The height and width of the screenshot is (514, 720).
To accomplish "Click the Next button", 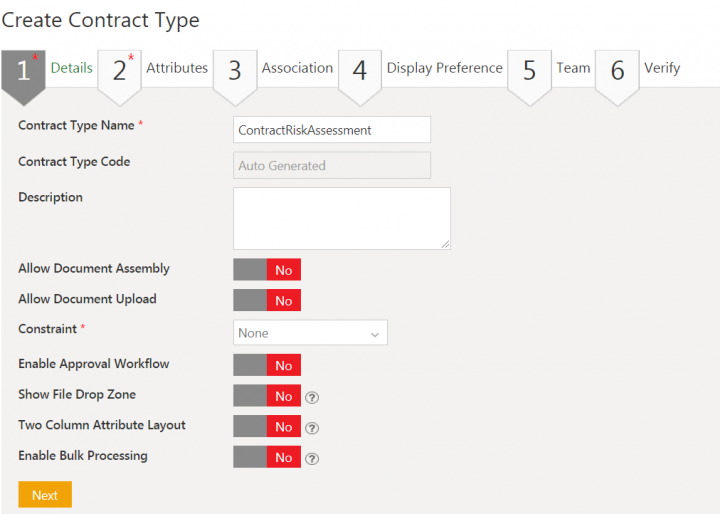I will [45, 494].
